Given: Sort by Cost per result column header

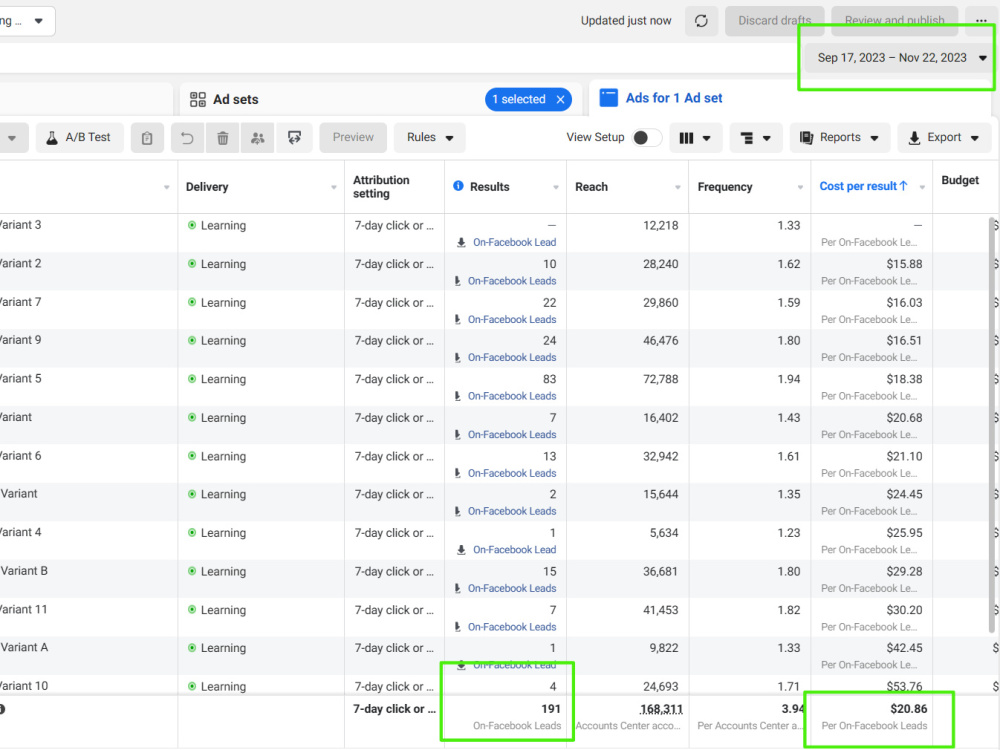Looking at the screenshot, I should (864, 186).
